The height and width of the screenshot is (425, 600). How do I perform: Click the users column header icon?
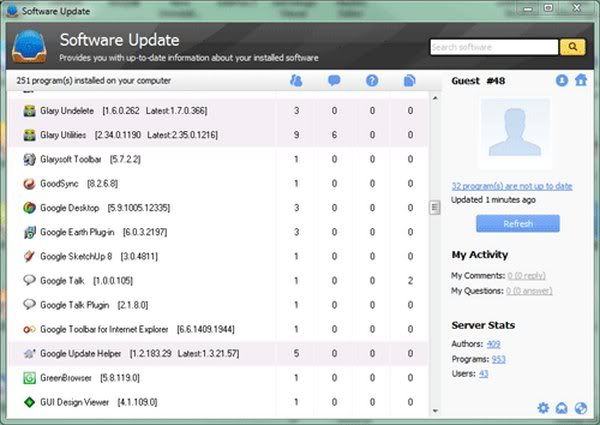296,80
